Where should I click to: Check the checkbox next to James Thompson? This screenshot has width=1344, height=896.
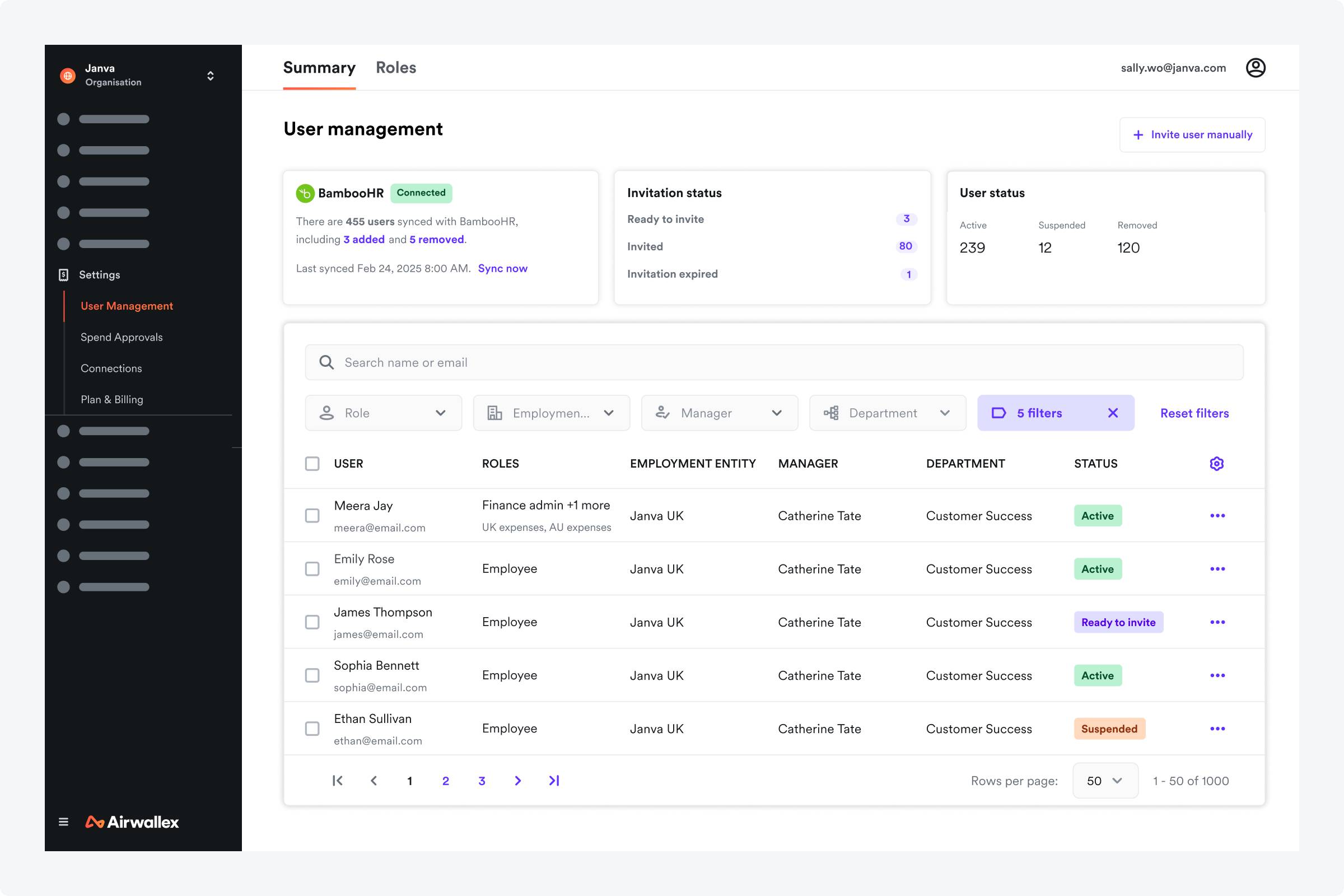(312, 622)
